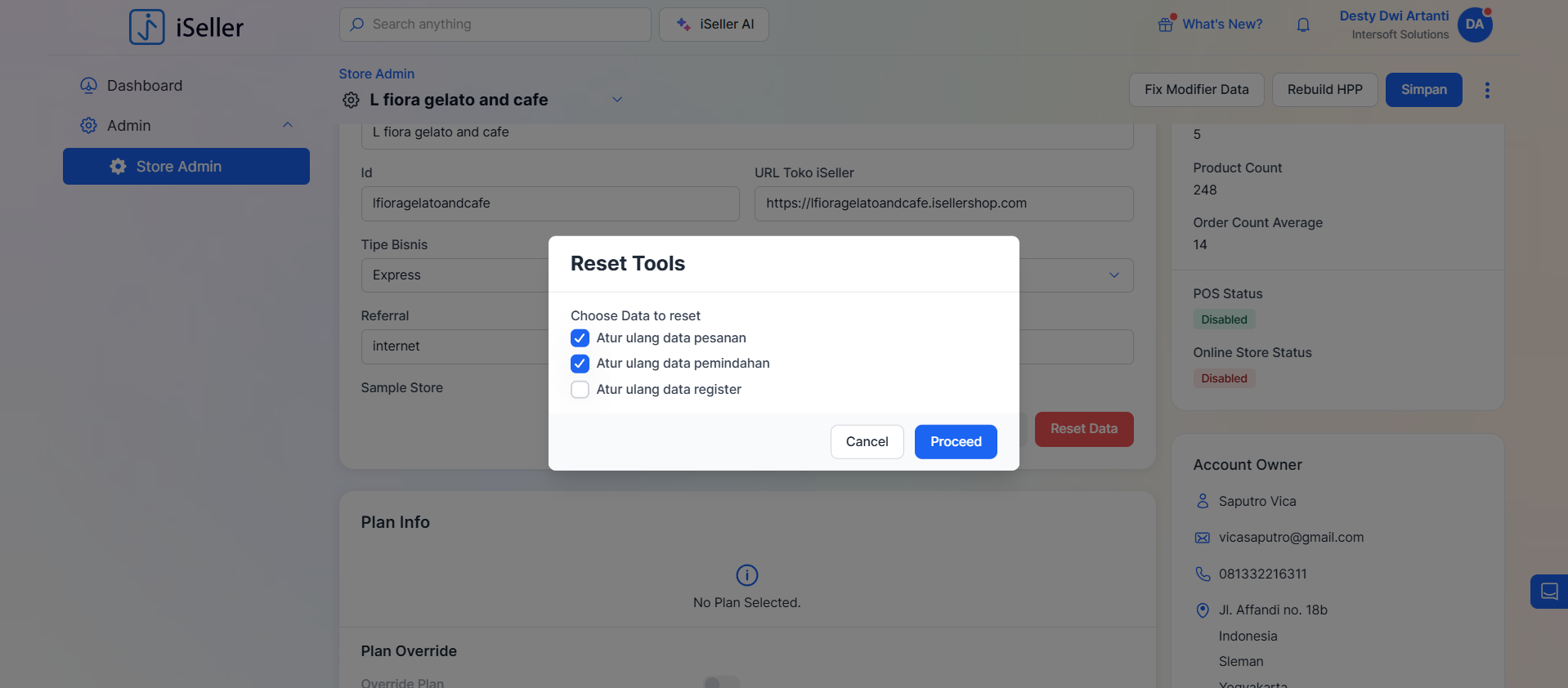Uncheck Atur ulang data pesanan
Image resolution: width=1568 pixels, height=688 pixels.
click(x=580, y=338)
